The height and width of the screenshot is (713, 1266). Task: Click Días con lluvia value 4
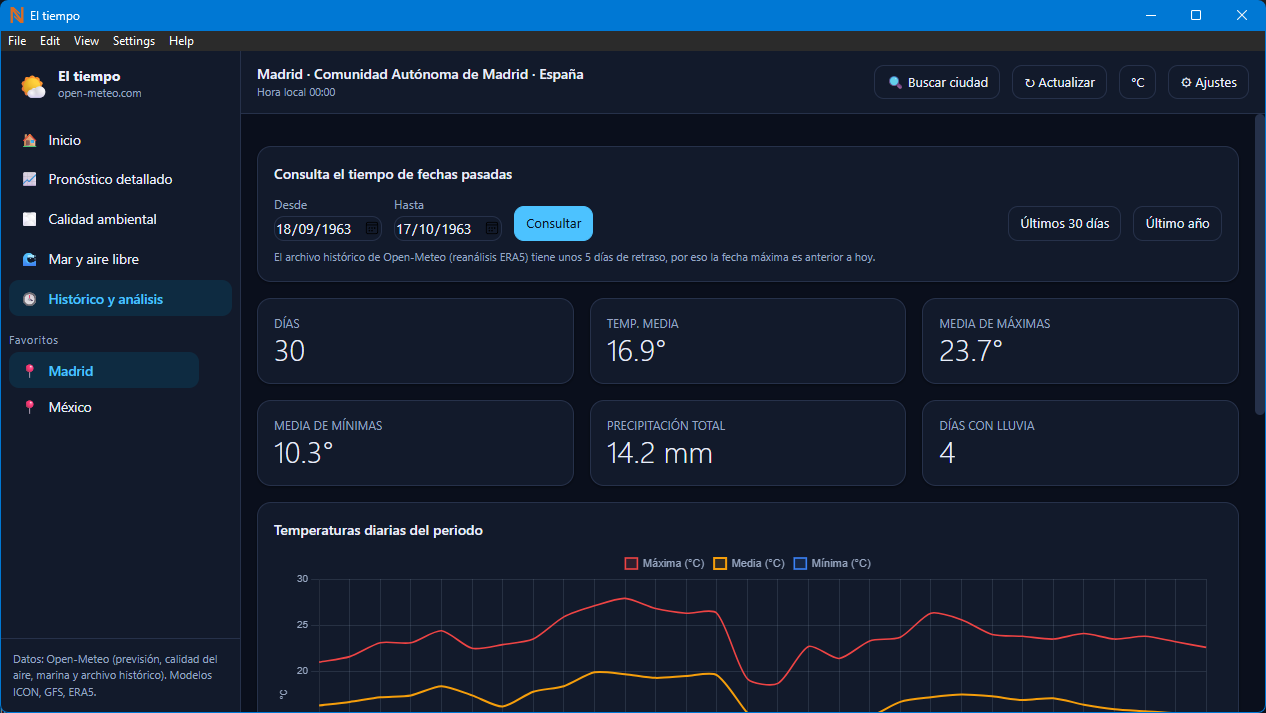click(x=947, y=453)
